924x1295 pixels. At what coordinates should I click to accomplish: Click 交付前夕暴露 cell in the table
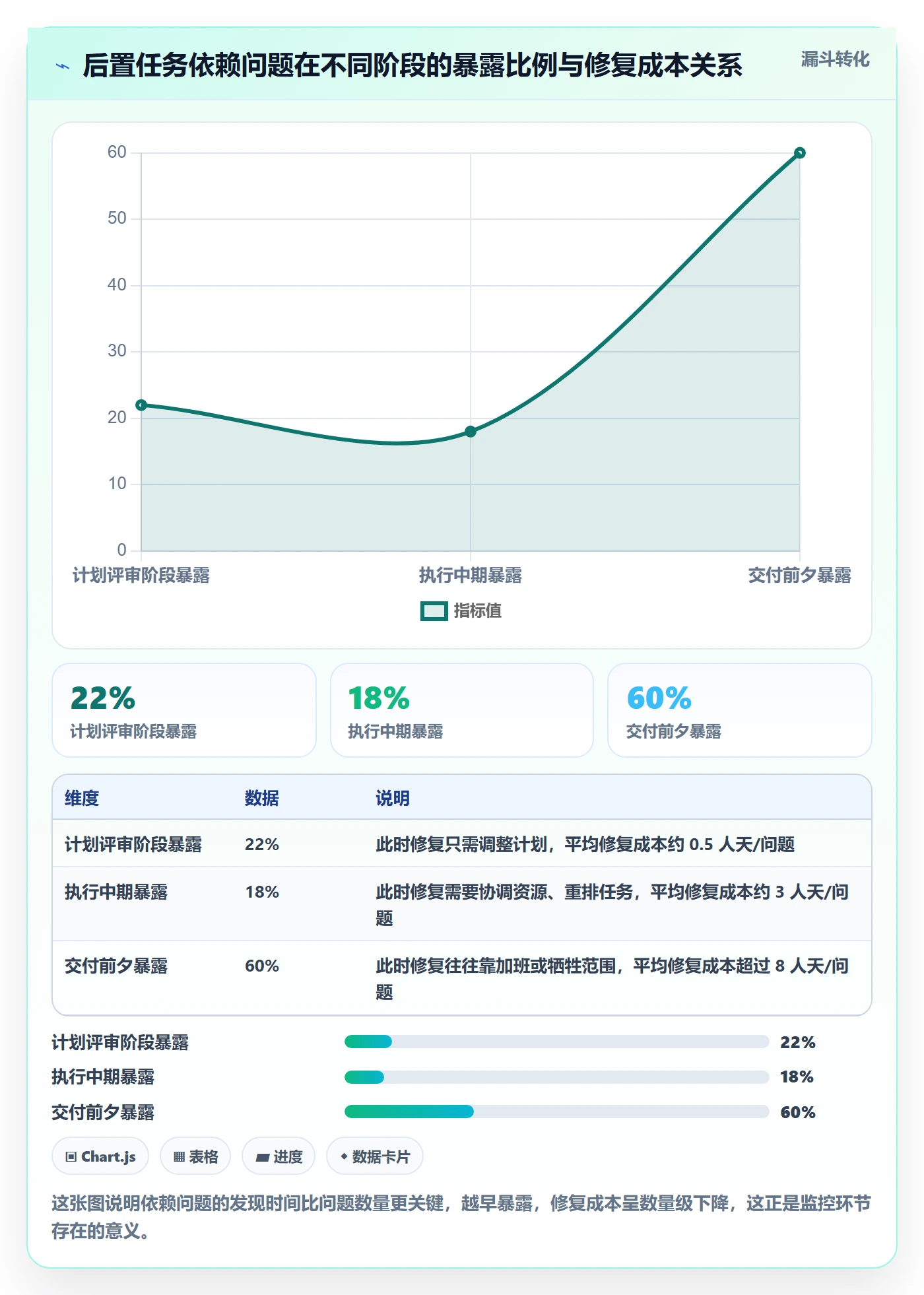[116, 966]
